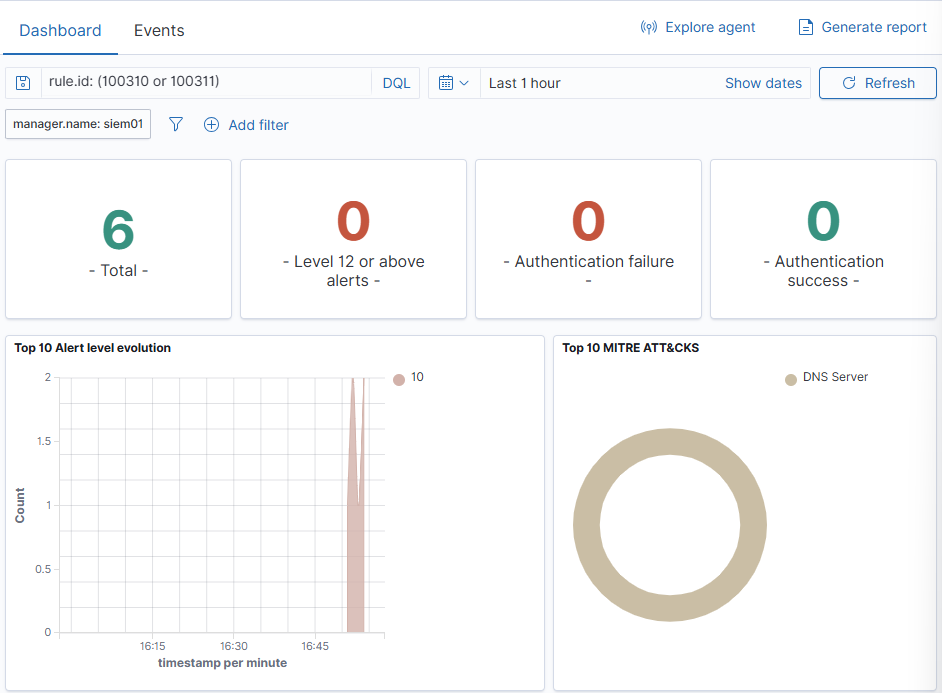
Task: Click Show dates link
Action: click(763, 83)
